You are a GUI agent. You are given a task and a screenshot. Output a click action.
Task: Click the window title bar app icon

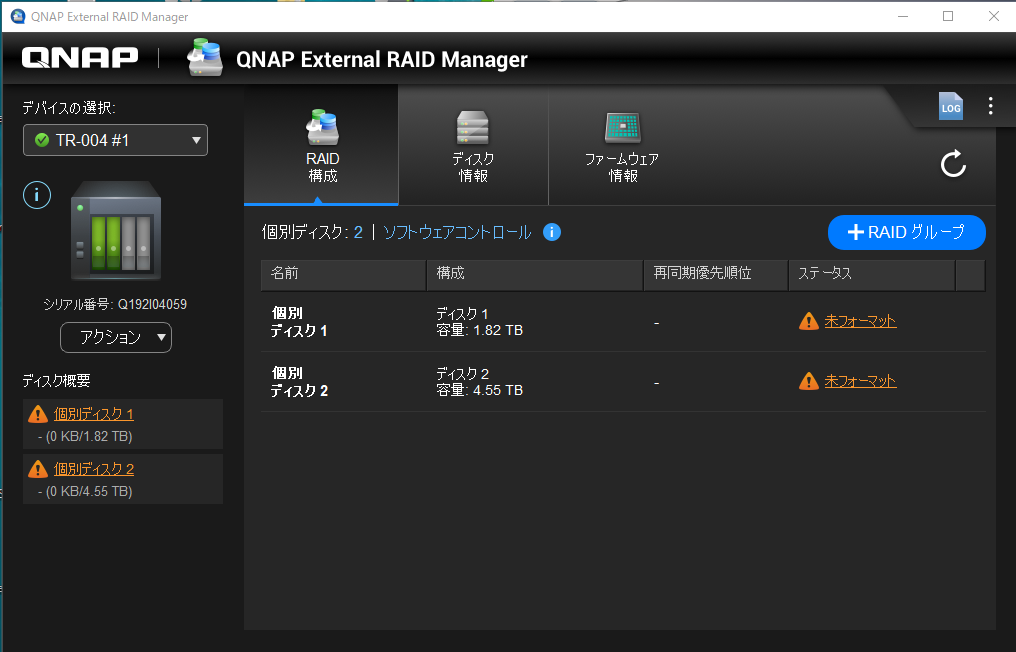click(18, 16)
